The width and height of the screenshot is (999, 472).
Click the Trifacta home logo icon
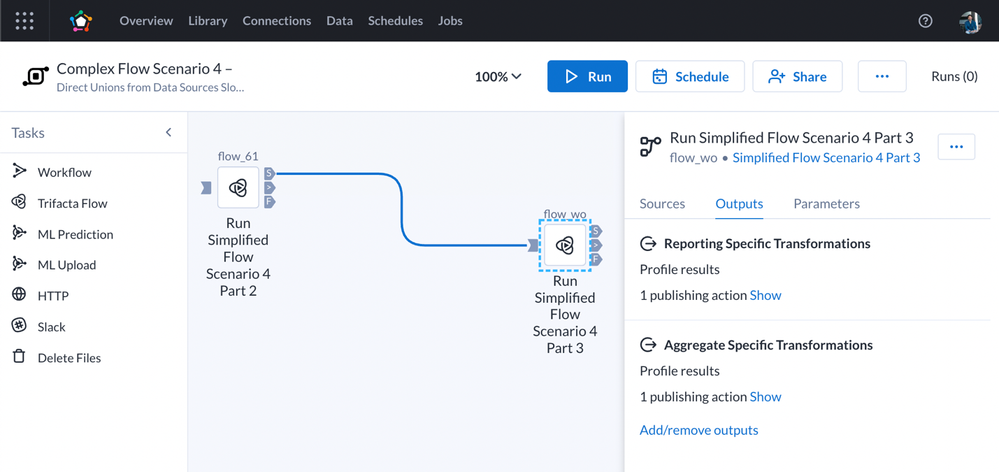pyautogui.click(x=81, y=20)
